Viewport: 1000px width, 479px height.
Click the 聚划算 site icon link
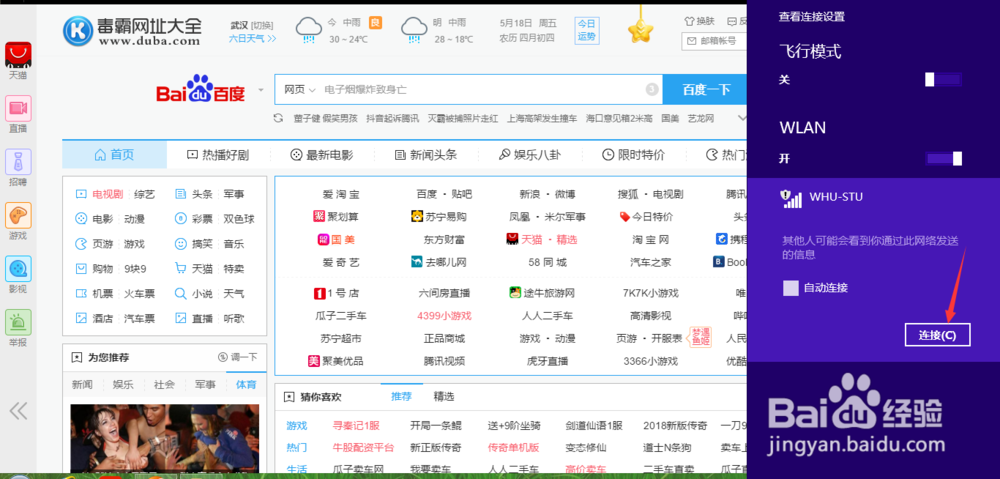(320, 216)
